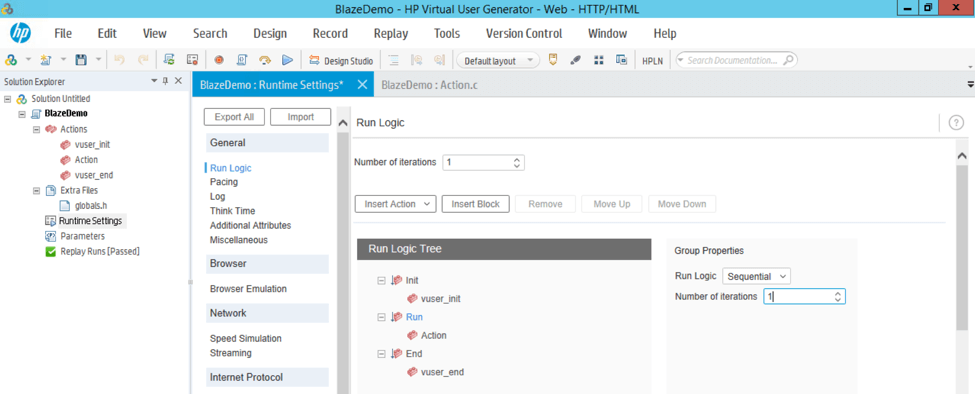
Task: Click the blue script scroll toolbar icon
Action: click(x=242, y=60)
